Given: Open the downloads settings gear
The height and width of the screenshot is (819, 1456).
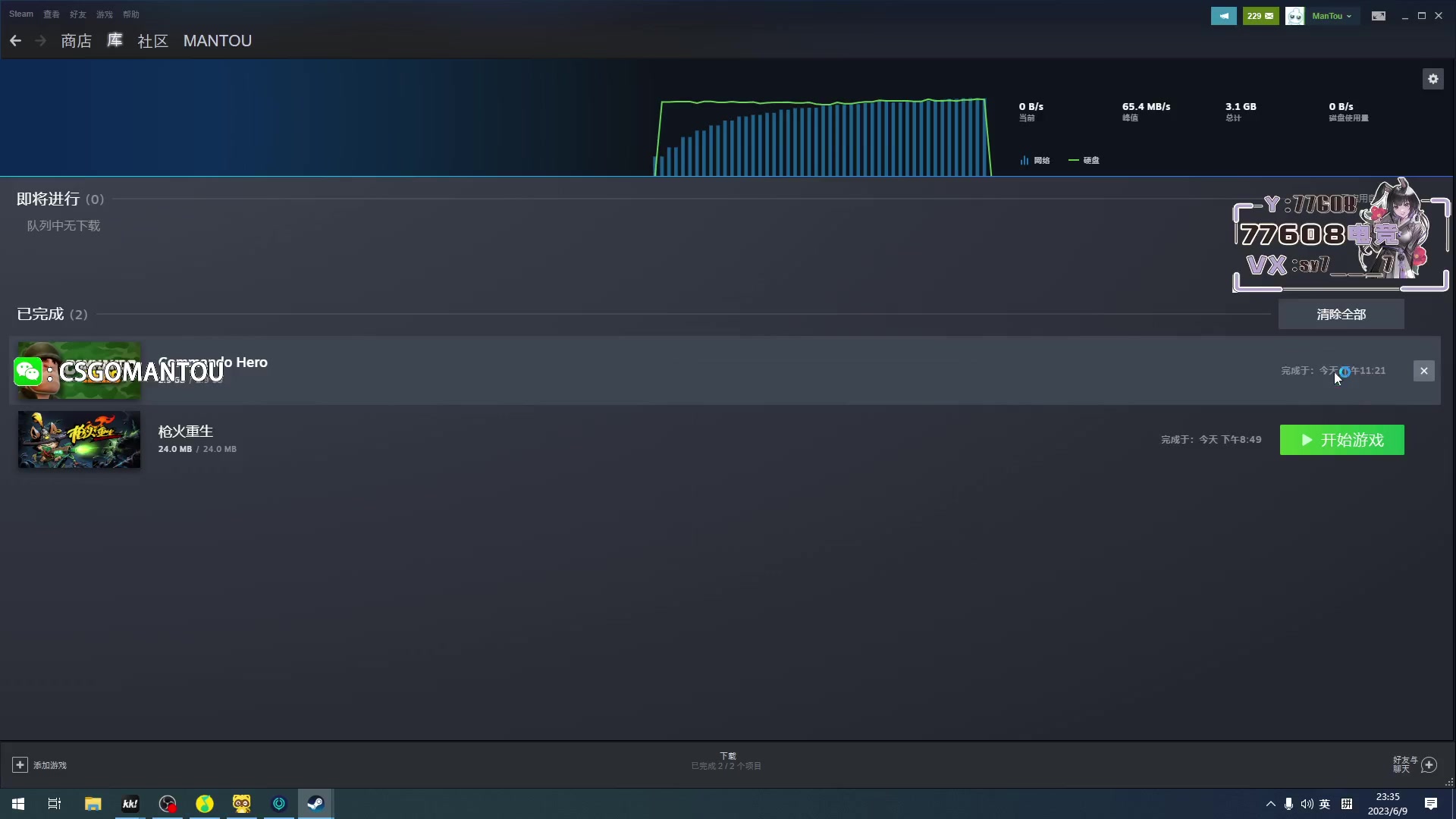Looking at the screenshot, I should pyautogui.click(x=1432, y=79).
